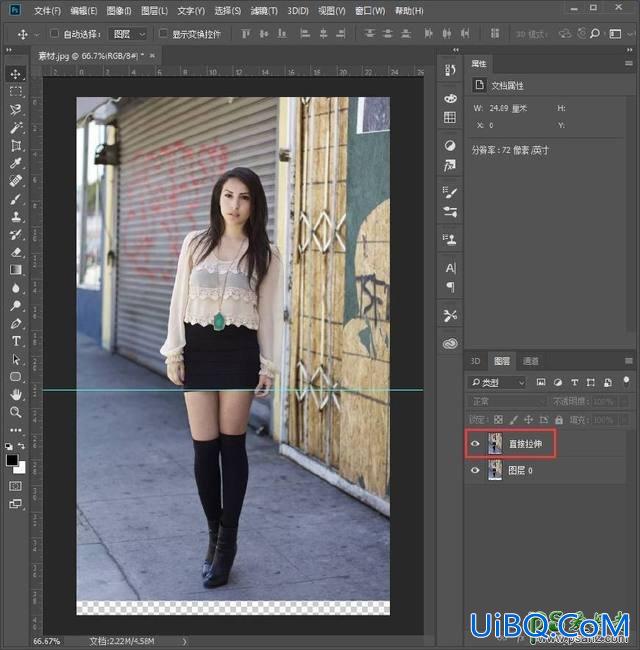Image resolution: width=640 pixels, height=650 pixels.
Task: Toggle adjustment layer filter
Action: (x=558, y=382)
